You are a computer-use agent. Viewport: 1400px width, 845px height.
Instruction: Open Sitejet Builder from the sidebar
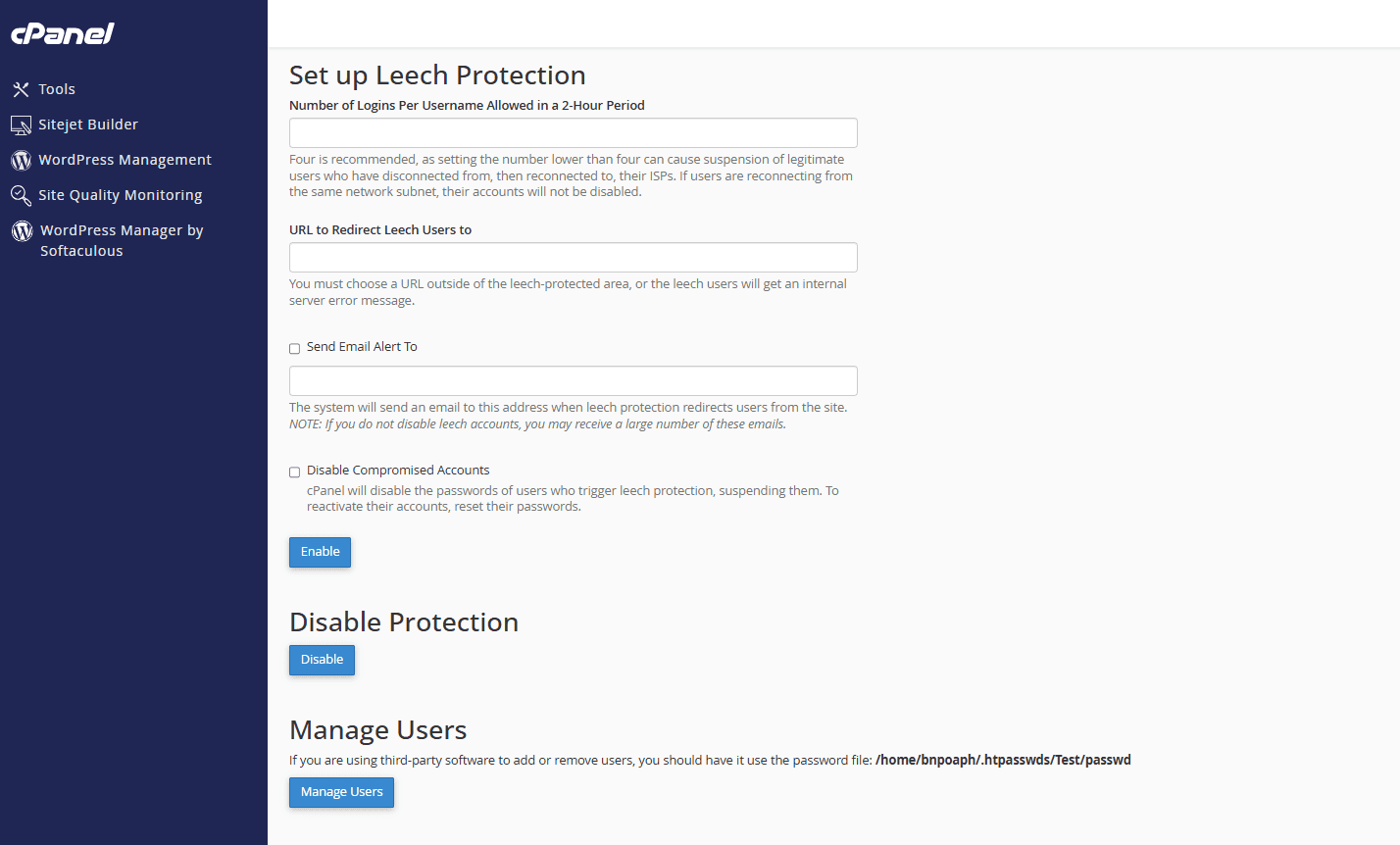coord(88,124)
